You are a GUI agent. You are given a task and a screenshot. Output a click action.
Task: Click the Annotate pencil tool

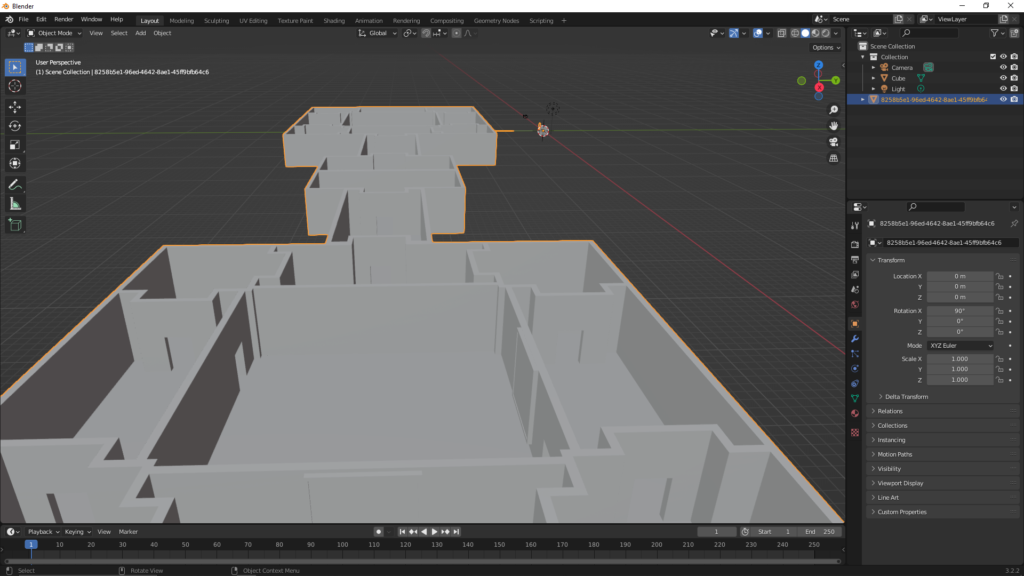point(15,184)
